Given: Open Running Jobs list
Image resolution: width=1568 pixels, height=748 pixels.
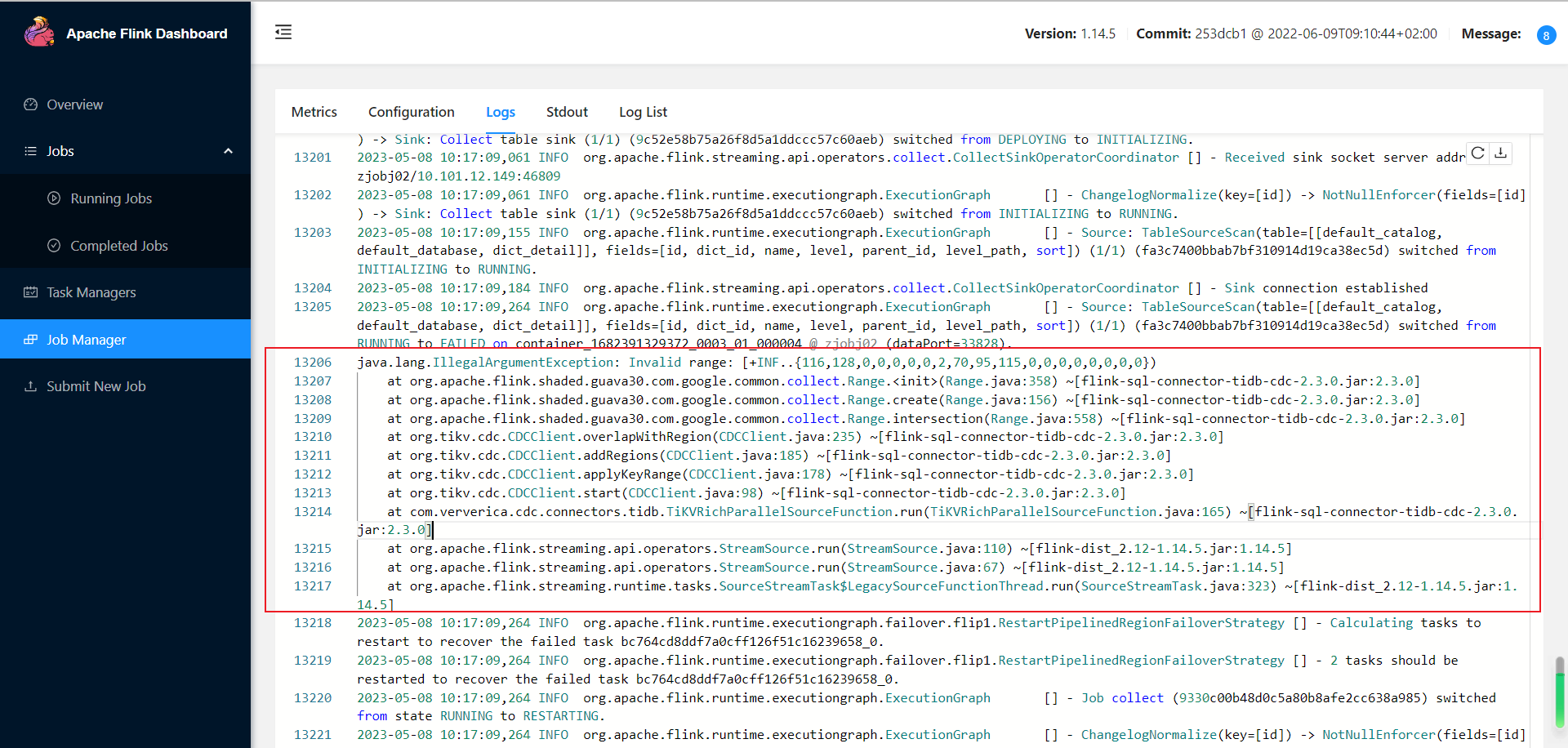Looking at the screenshot, I should point(125,198).
